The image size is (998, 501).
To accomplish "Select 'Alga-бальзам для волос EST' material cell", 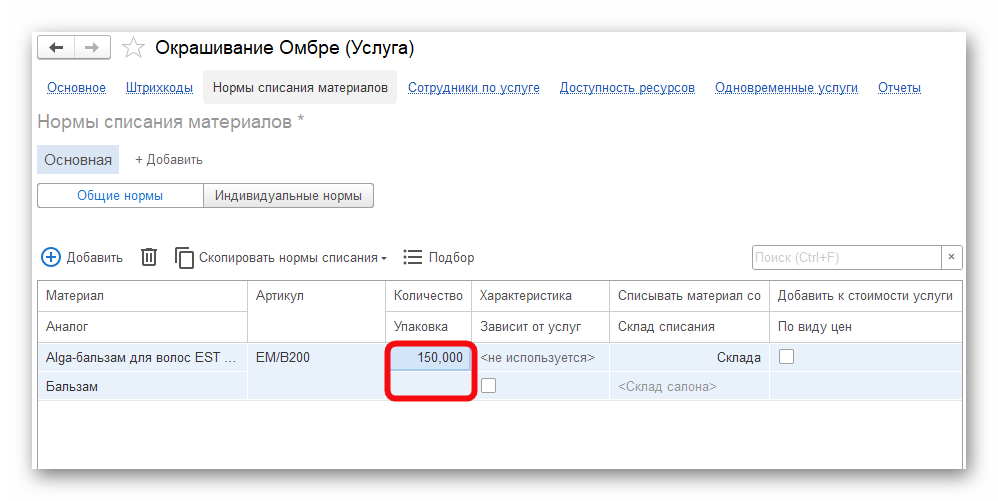I will 142,357.
